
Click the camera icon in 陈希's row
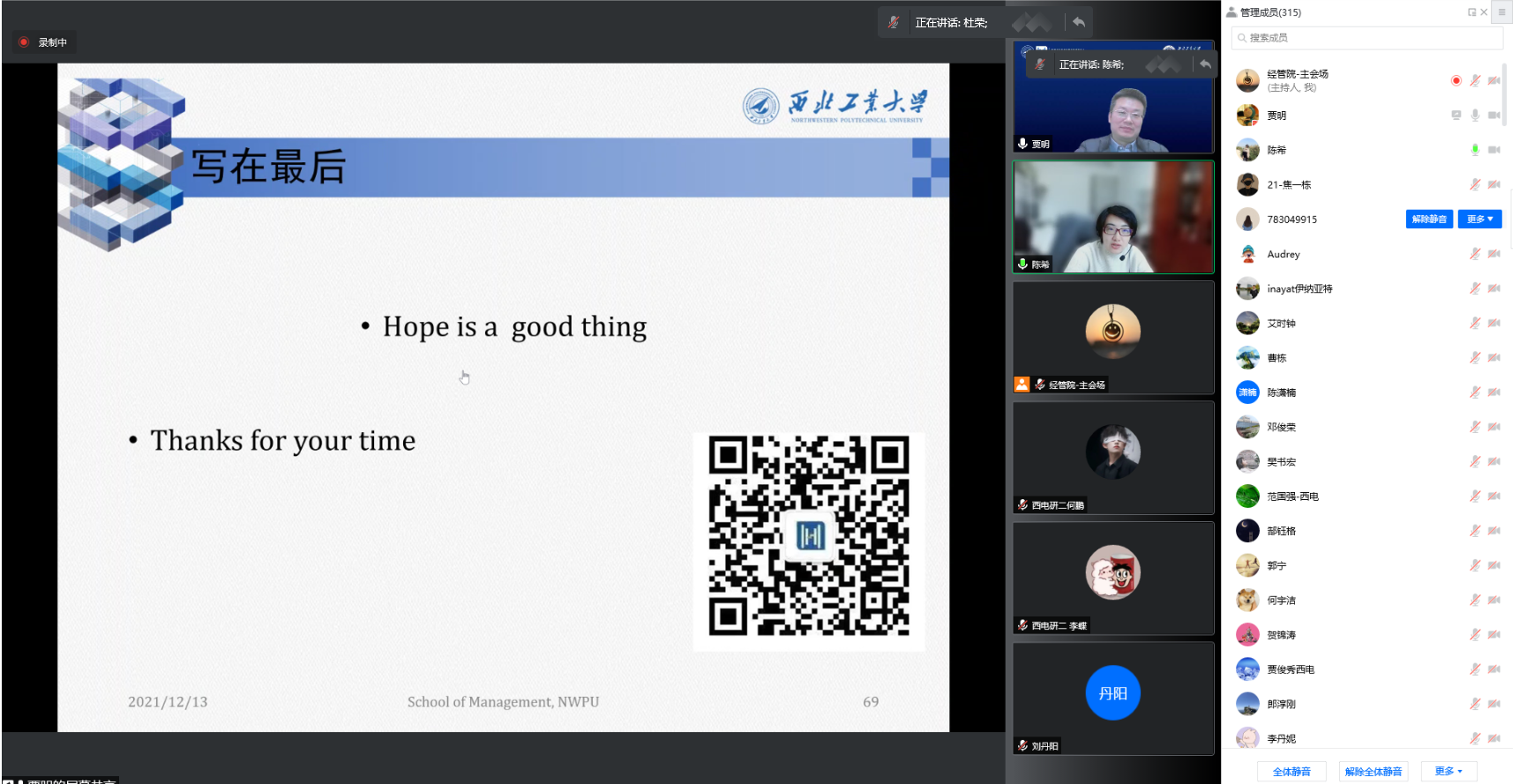(x=1493, y=150)
